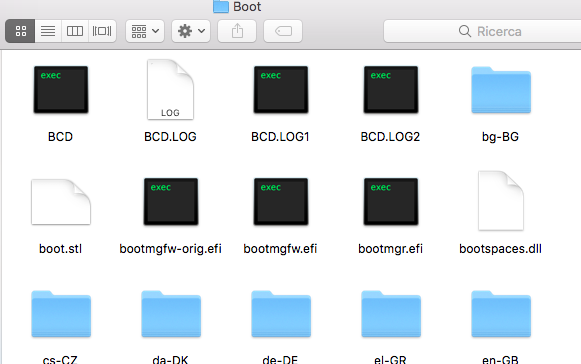
Task: Select the da-DK folder icon
Action: [x=171, y=314]
